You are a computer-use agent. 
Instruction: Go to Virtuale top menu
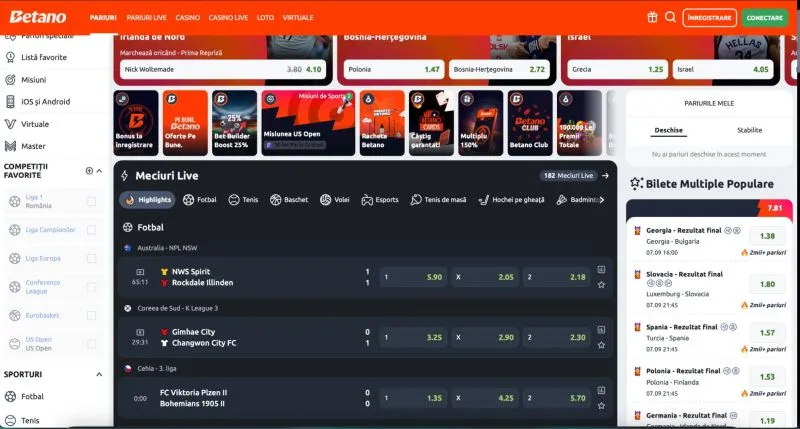pyautogui.click(x=298, y=17)
